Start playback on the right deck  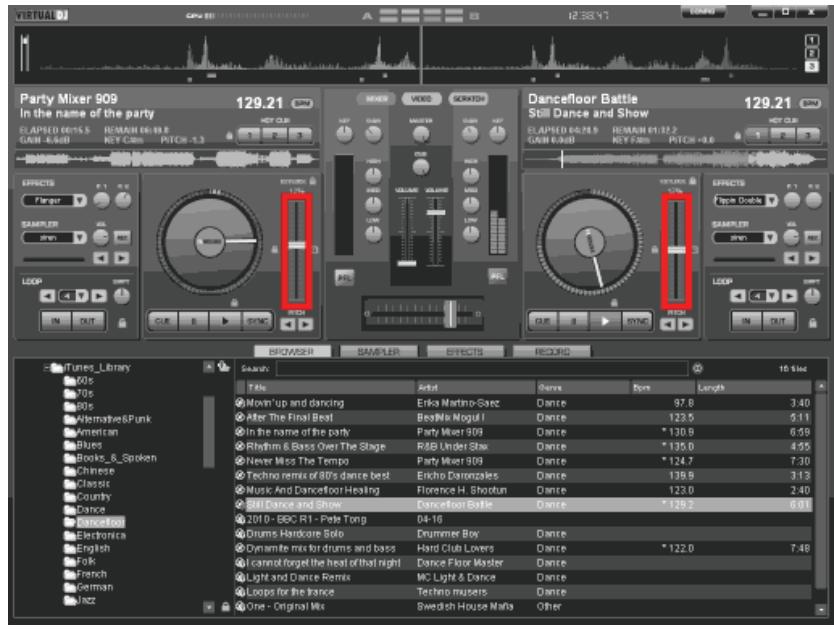point(605,321)
